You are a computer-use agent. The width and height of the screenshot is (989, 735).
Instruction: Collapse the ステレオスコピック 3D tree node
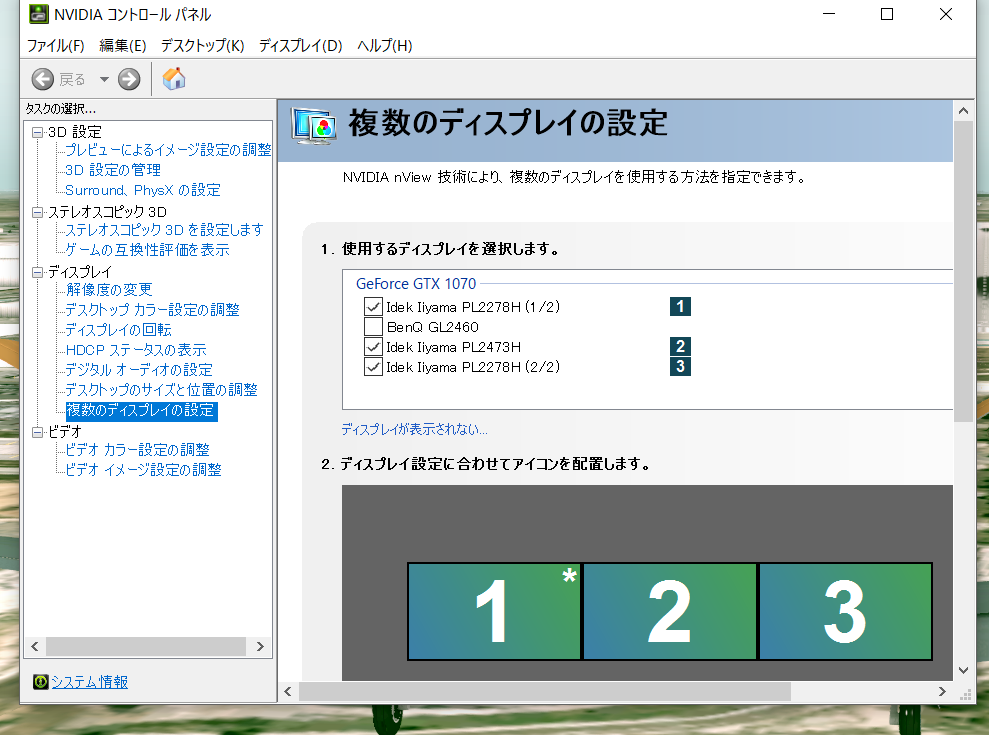[38, 212]
